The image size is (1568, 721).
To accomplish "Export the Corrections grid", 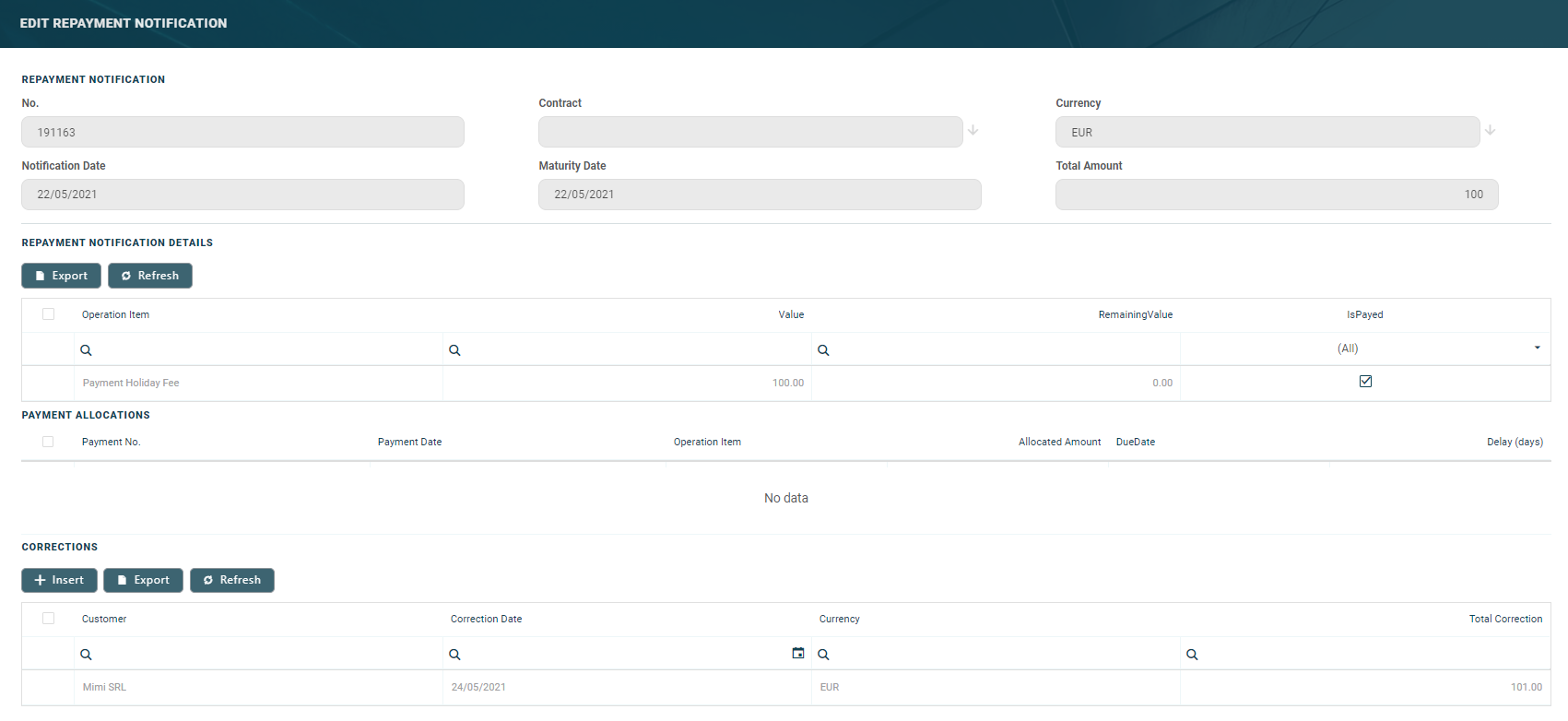I will point(143,580).
